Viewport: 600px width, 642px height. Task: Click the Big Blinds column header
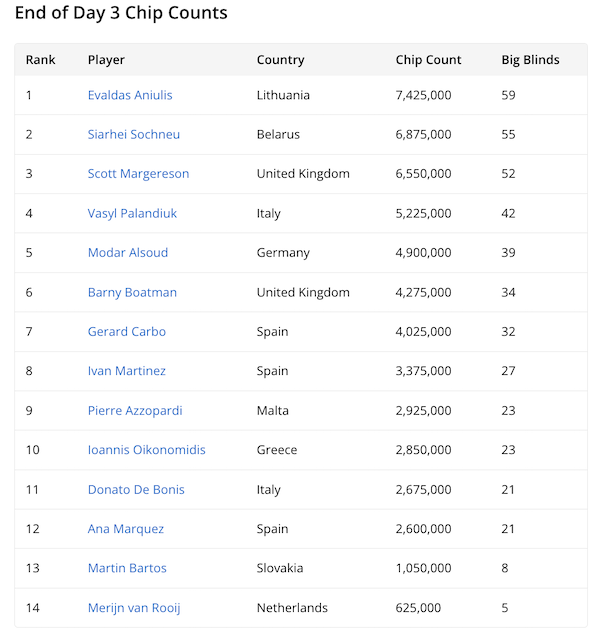[x=530, y=60]
